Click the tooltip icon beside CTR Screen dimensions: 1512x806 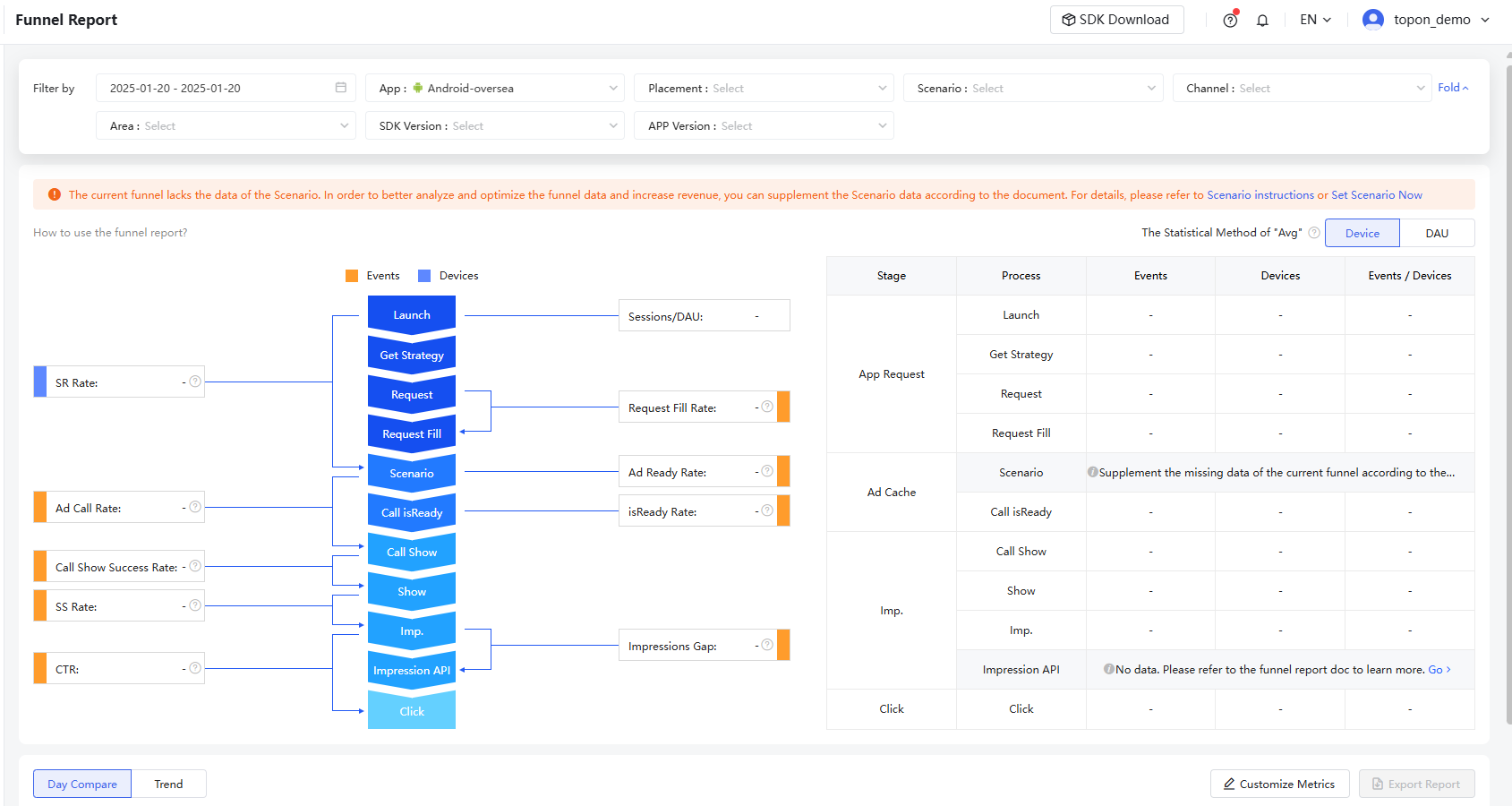tap(195, 667)
